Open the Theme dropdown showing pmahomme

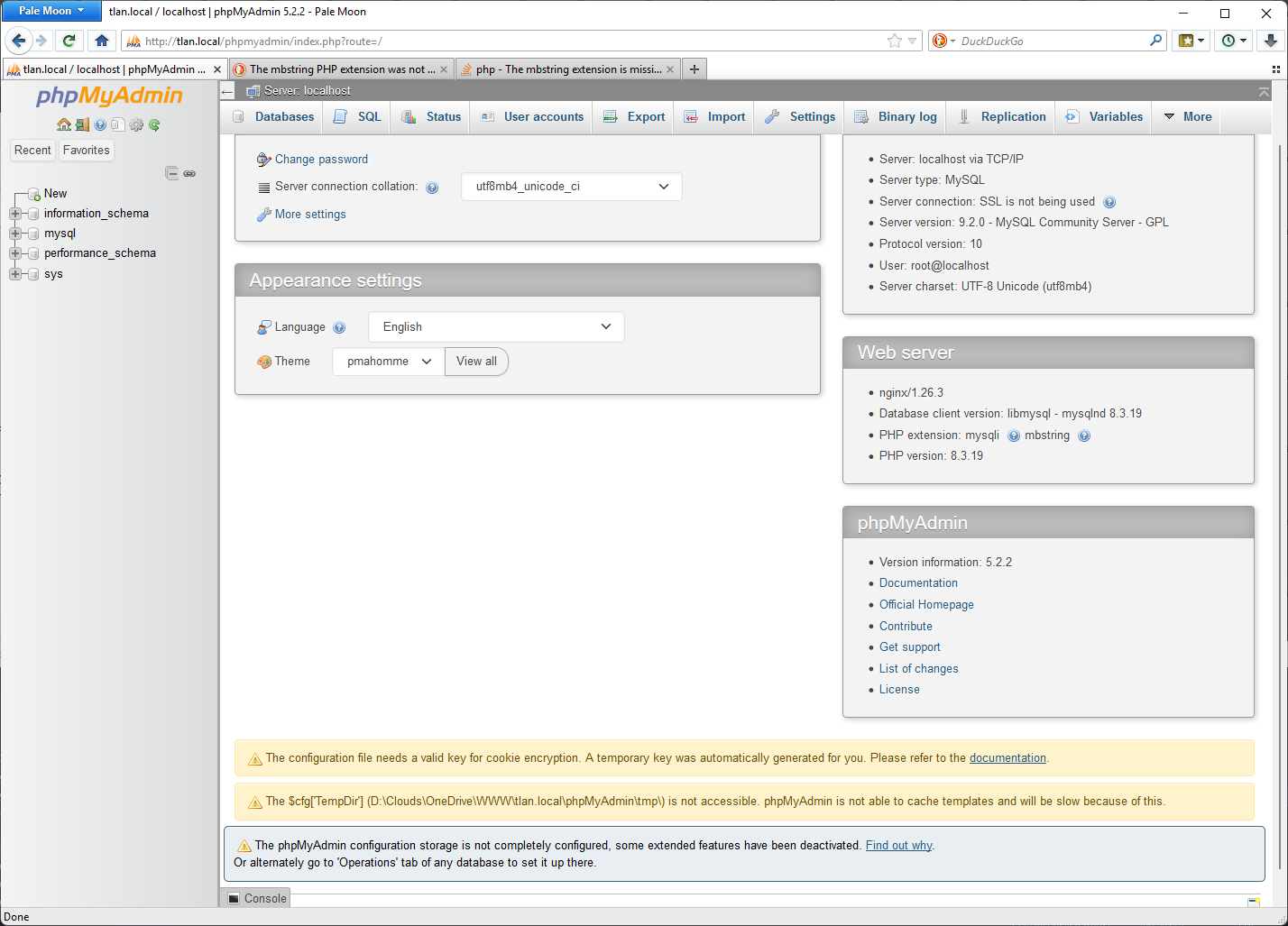tap(389, 362)
